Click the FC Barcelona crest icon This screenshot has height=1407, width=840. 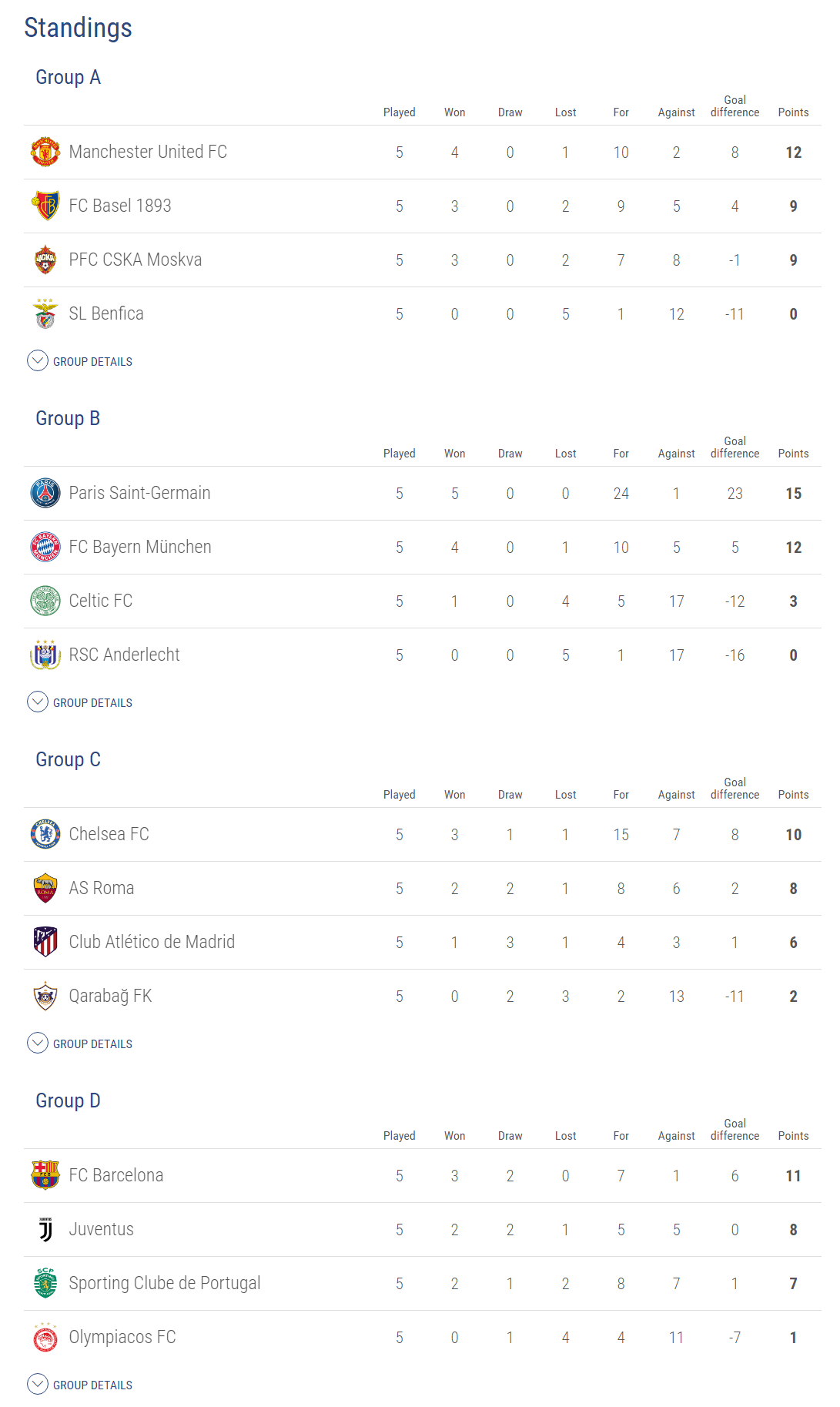tap(45, 1175)
